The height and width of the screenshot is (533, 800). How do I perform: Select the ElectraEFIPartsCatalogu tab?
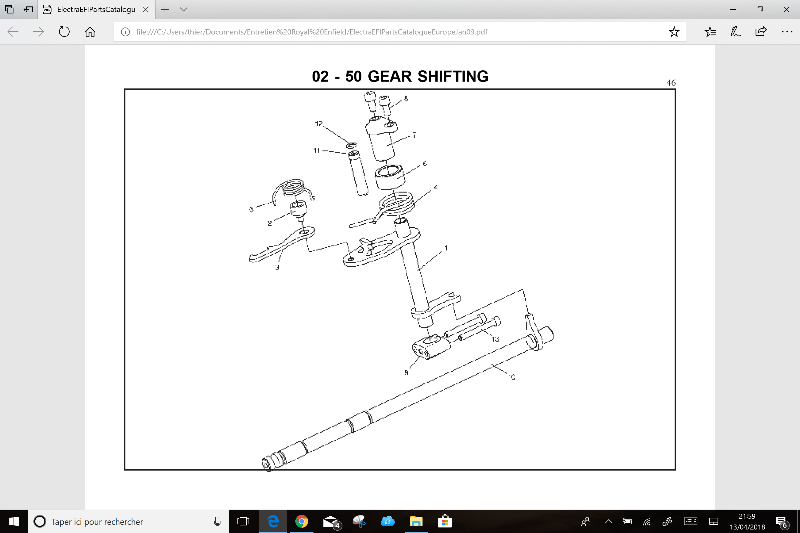coord(96,9)
